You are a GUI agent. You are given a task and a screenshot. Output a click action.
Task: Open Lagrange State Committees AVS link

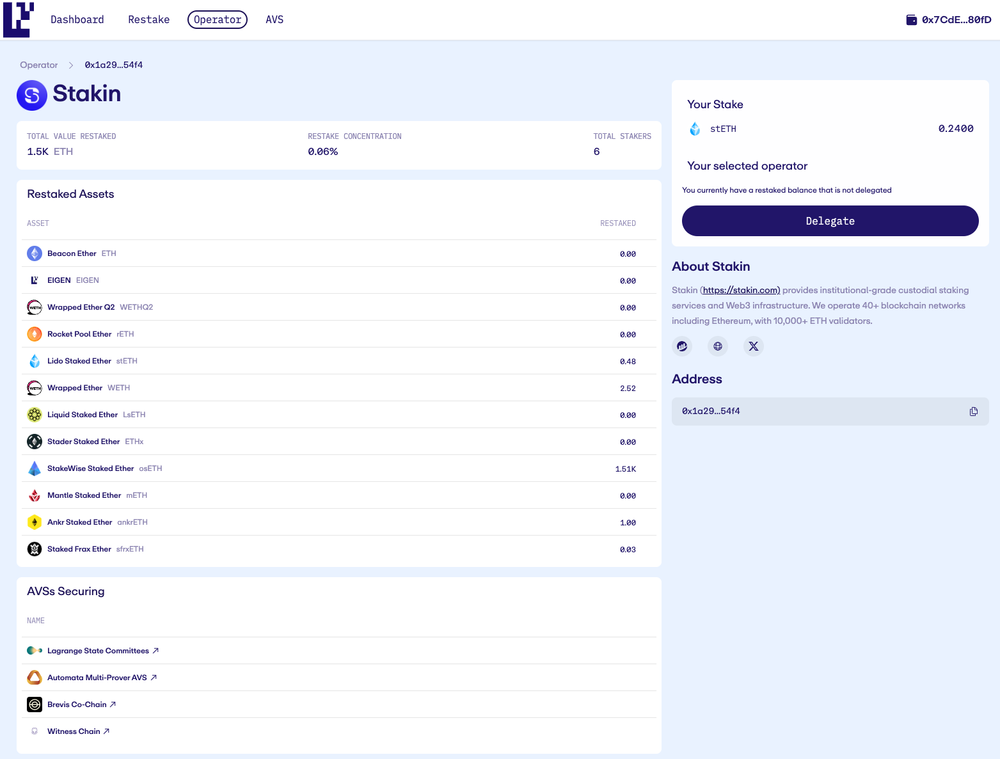point(102,651)
